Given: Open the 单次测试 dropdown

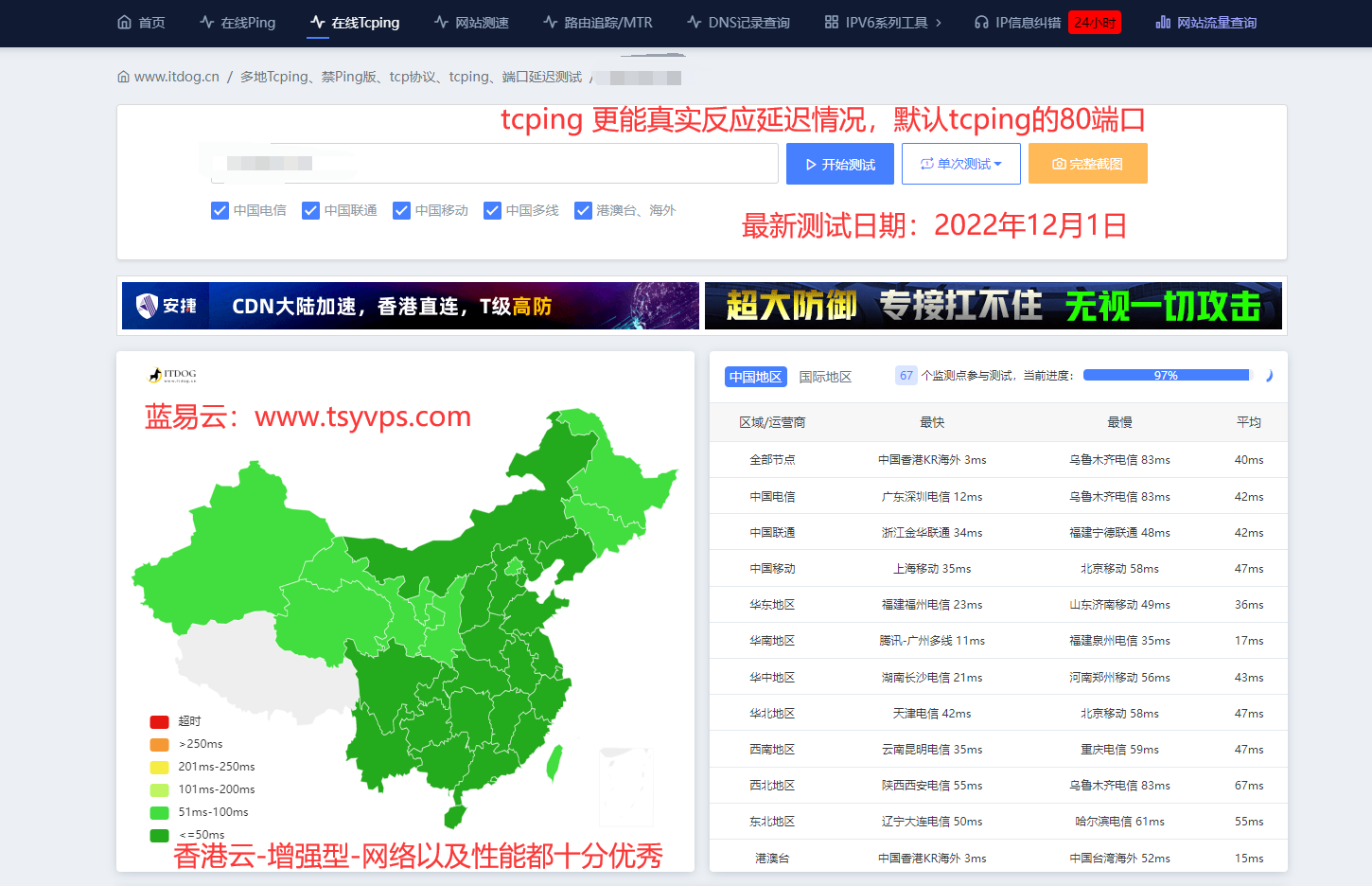Looking at the screenshot, I should pyautogui.click(x=960, y=164).
